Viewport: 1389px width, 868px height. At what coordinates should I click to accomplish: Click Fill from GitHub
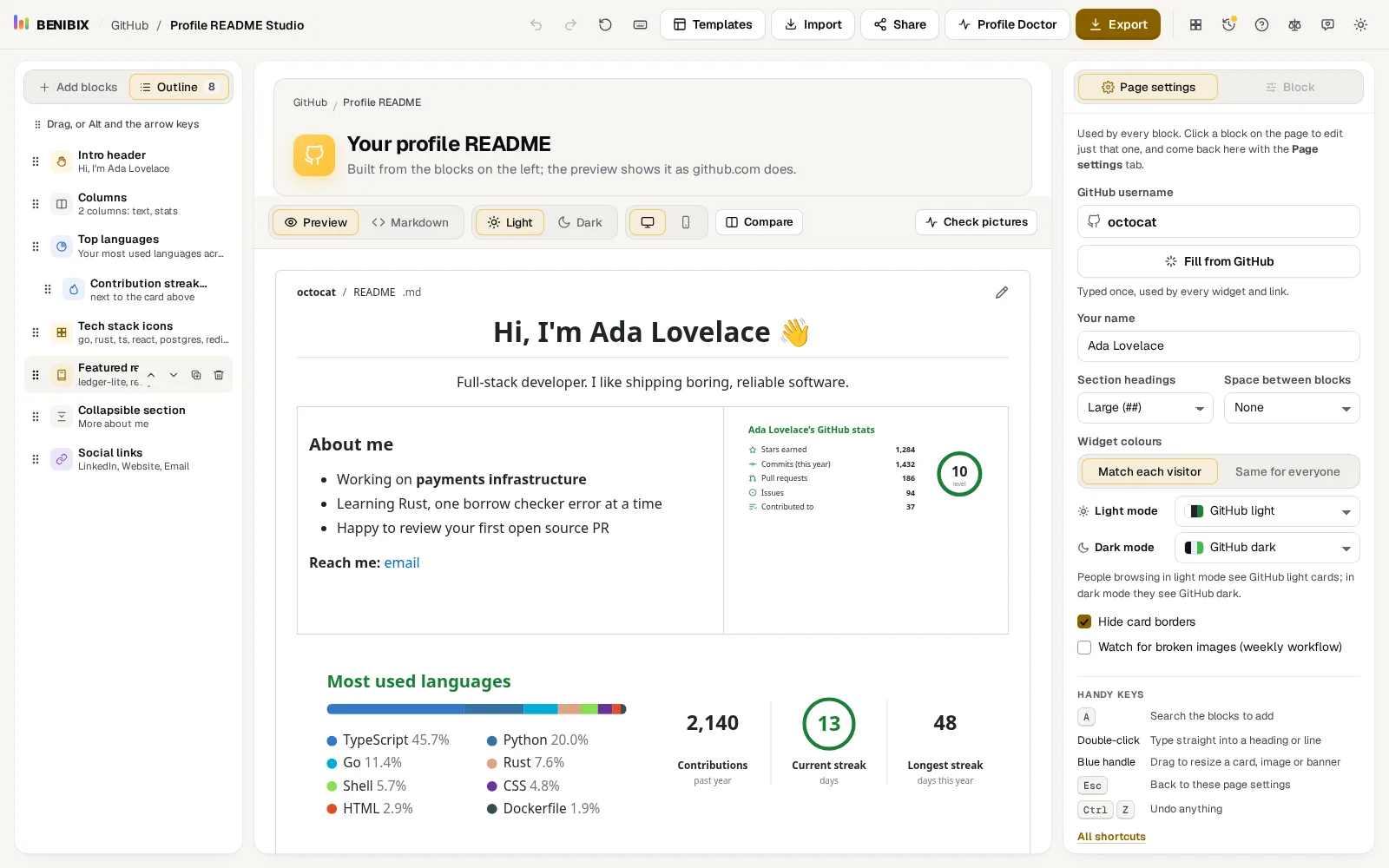(x=1219, y=261)
